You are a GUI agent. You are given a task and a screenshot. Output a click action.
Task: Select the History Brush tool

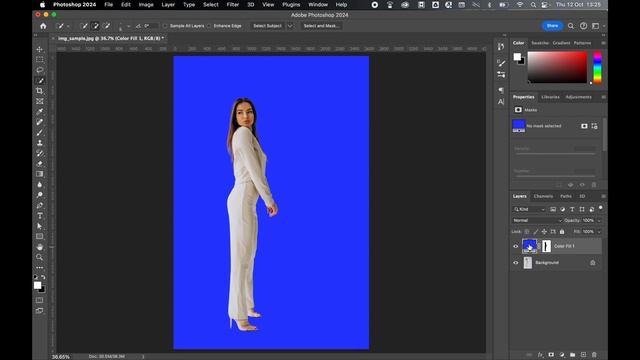click(40, 153)
